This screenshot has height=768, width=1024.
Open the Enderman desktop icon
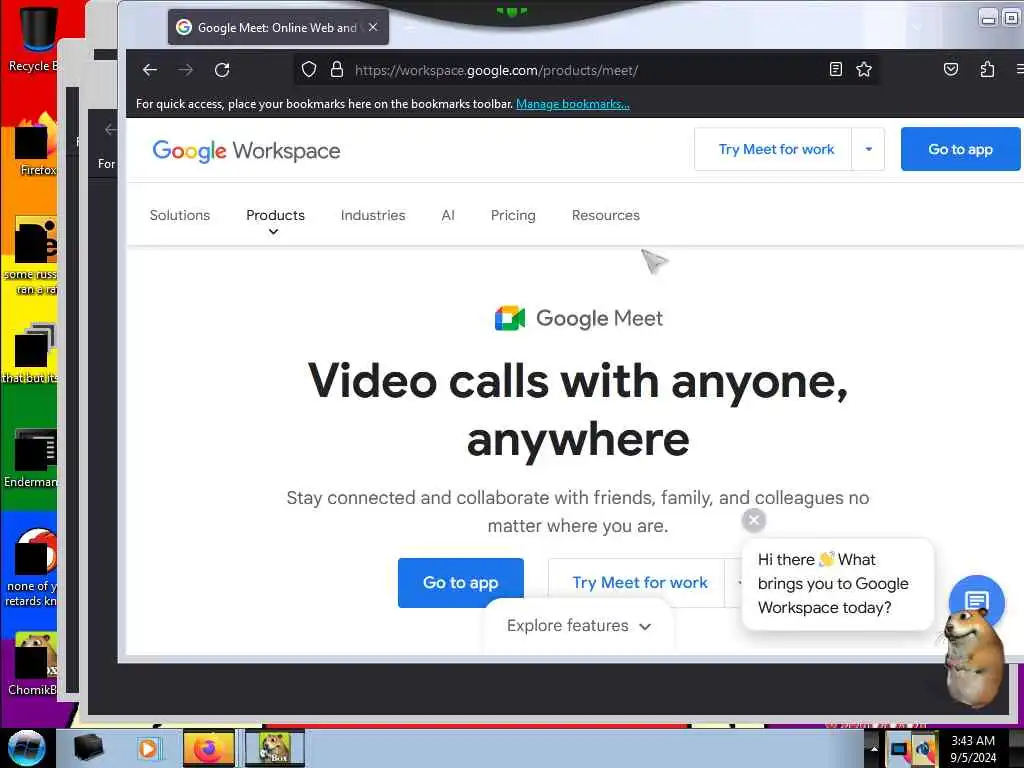(x=31, y=458)
